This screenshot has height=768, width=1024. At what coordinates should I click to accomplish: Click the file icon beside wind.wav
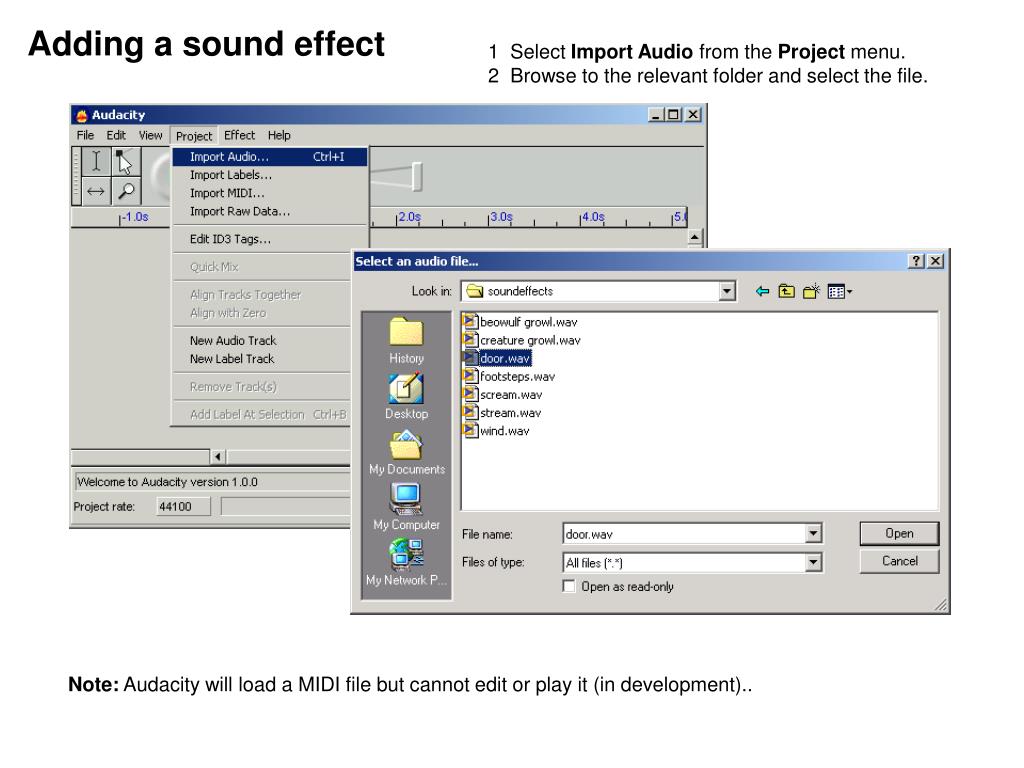[470, 430]
